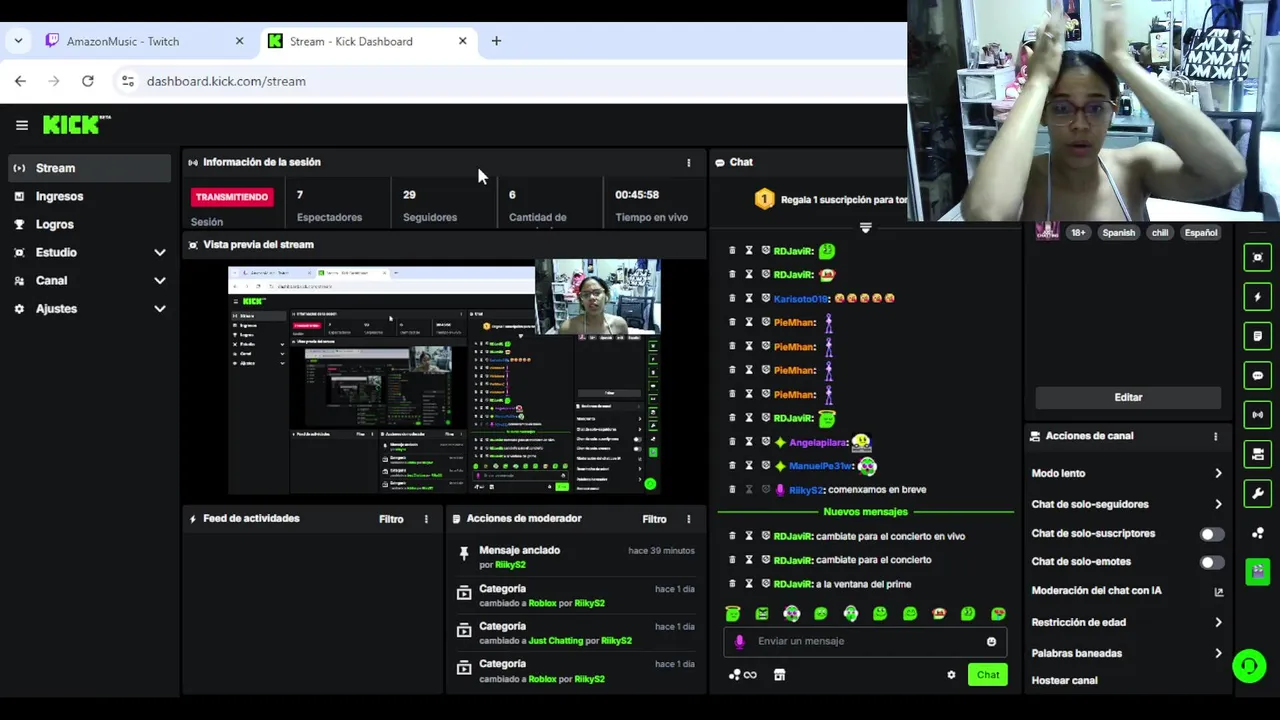Screen dimensions: 1280x720
Task: Reload the dashboard page
Action: (88, 81)
